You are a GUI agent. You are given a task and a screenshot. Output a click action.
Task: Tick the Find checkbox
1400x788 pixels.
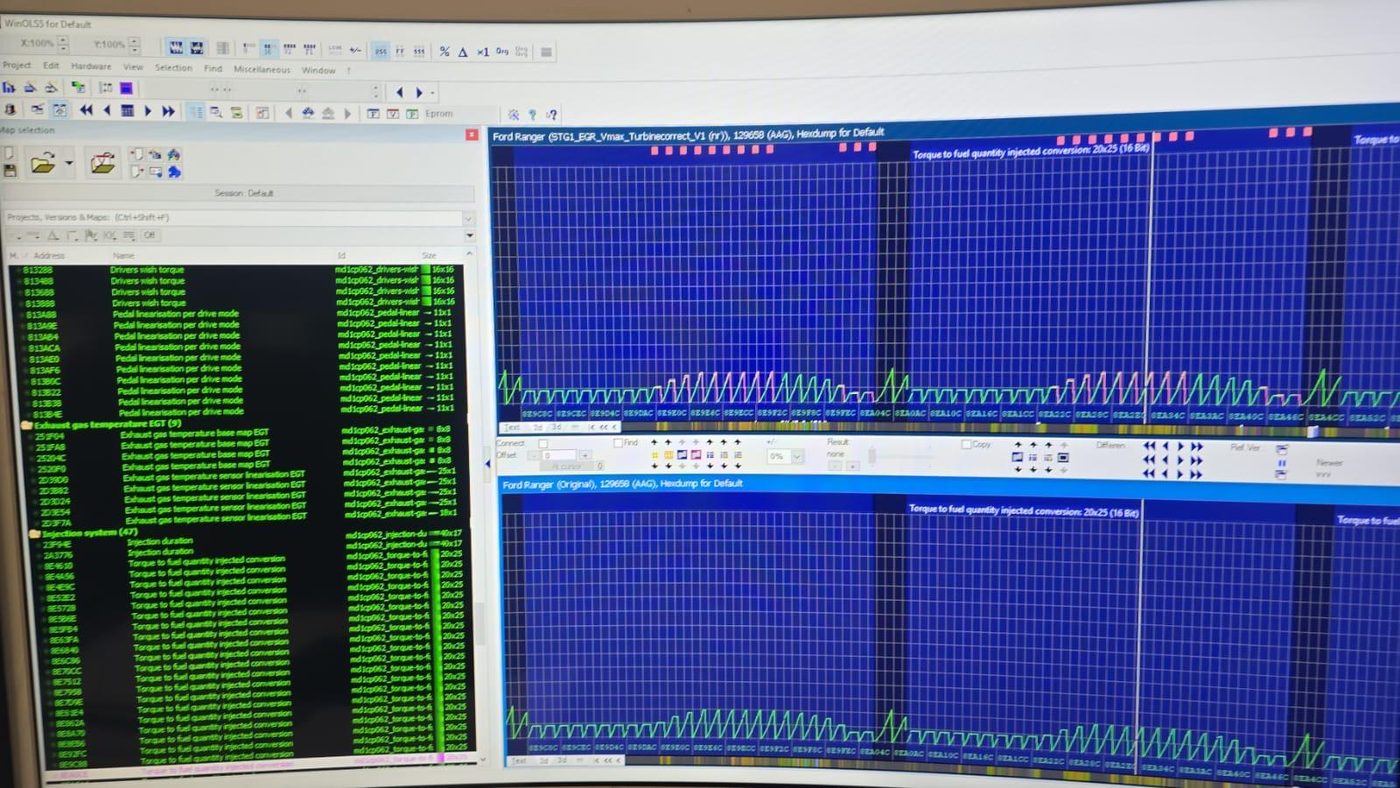(619, 443)
